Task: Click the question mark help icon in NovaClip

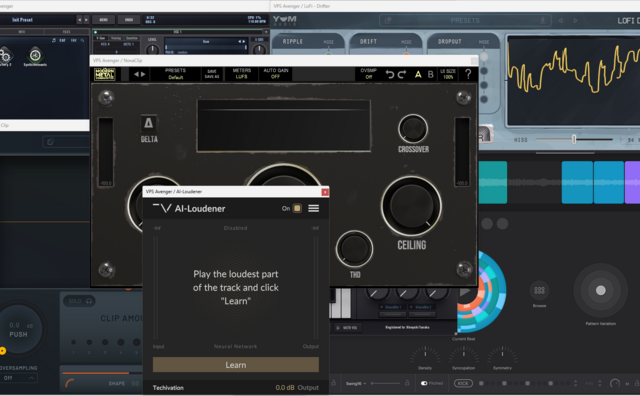Action: [468, 74]
